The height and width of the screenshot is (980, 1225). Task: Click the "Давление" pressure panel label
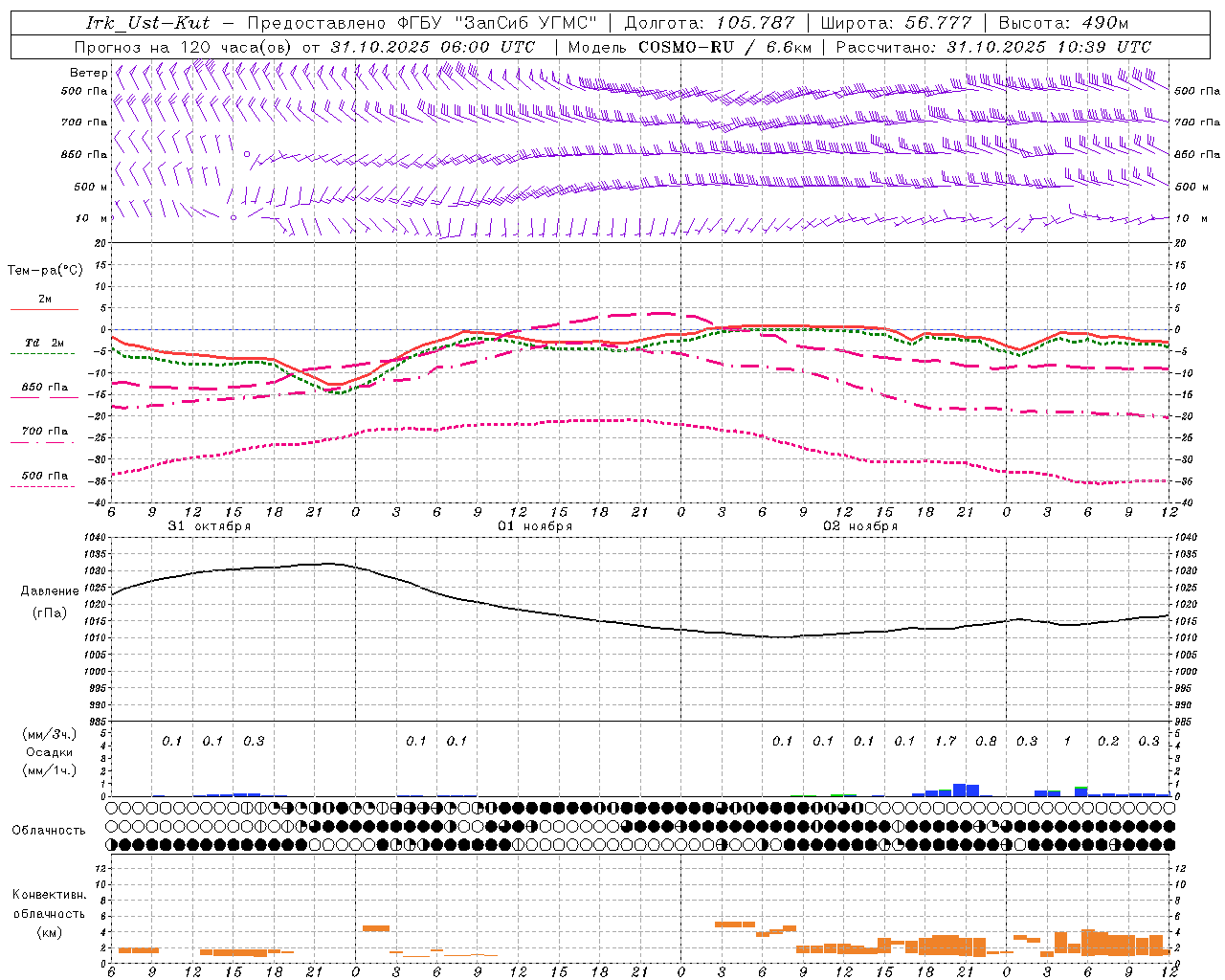coord(50,591)
